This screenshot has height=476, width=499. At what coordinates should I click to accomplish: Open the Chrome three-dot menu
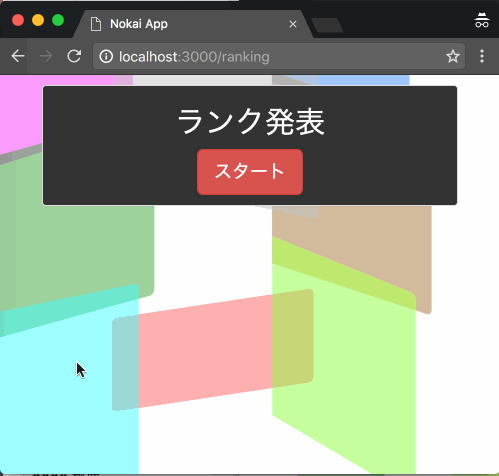pos(482,56)
